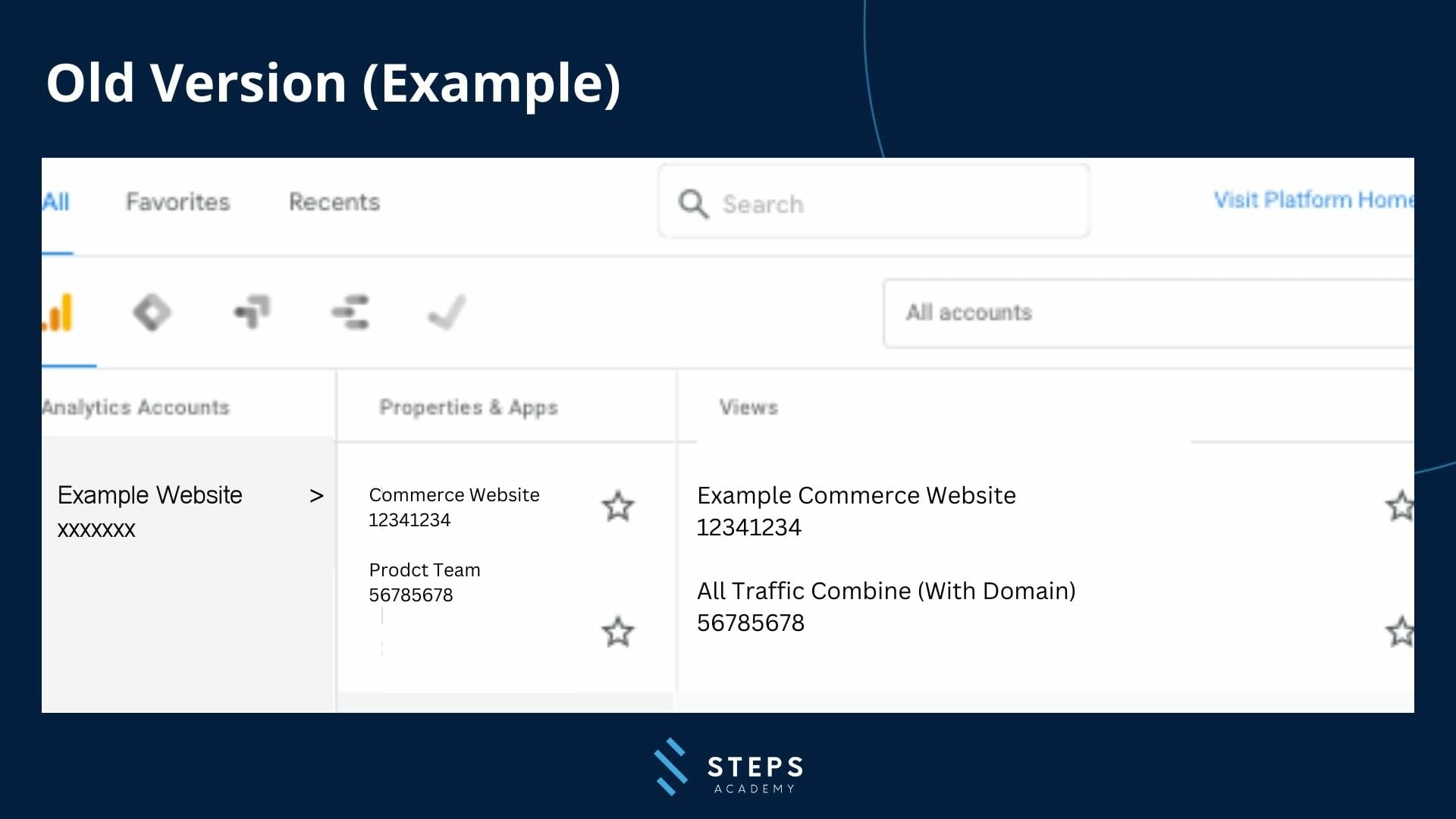Star the Example Commerce Website view
This screenshot has width=1456, height=819.
(x=1399, y=507)
